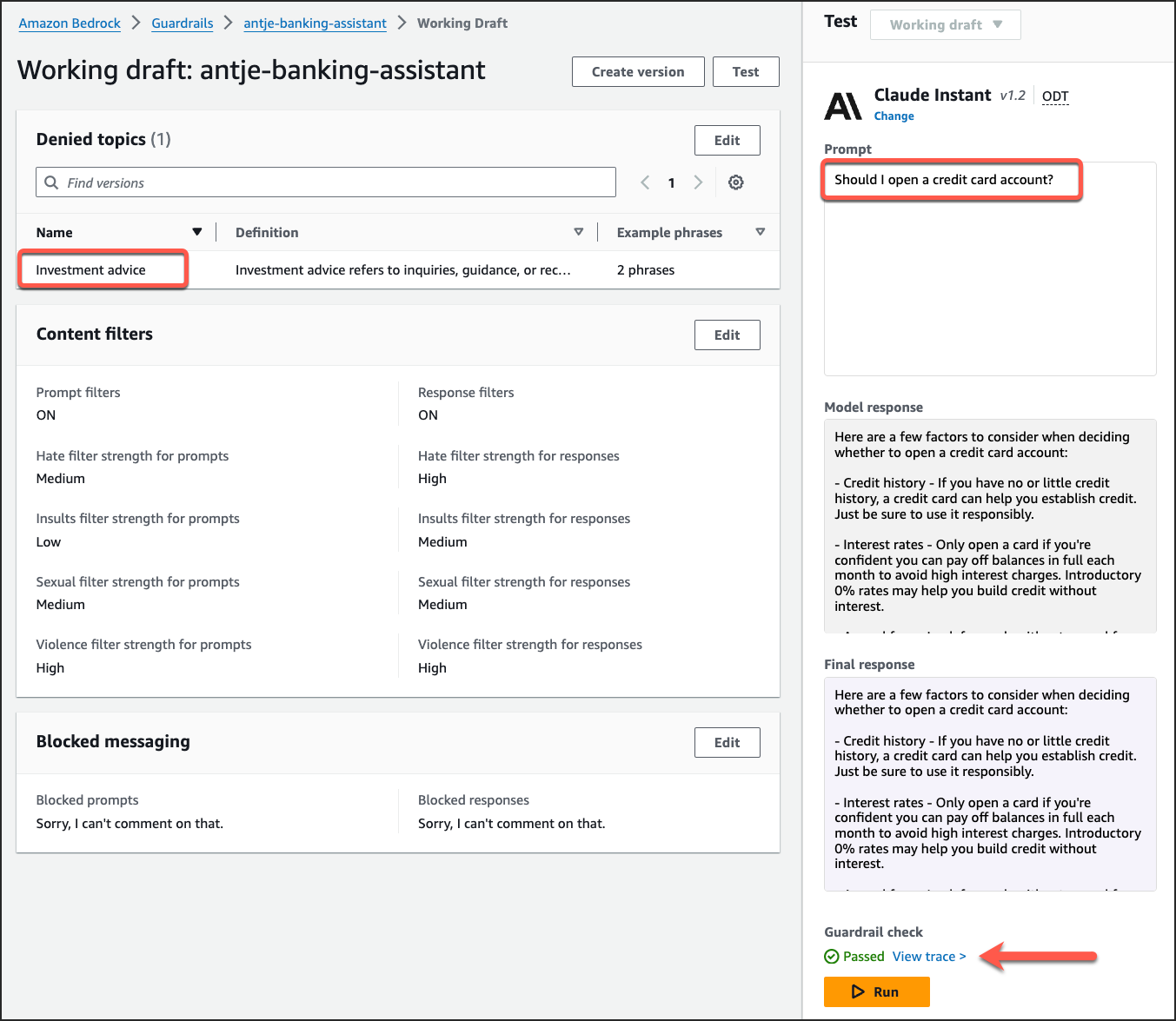Click page number 1 in pagination

click(671, 182)
